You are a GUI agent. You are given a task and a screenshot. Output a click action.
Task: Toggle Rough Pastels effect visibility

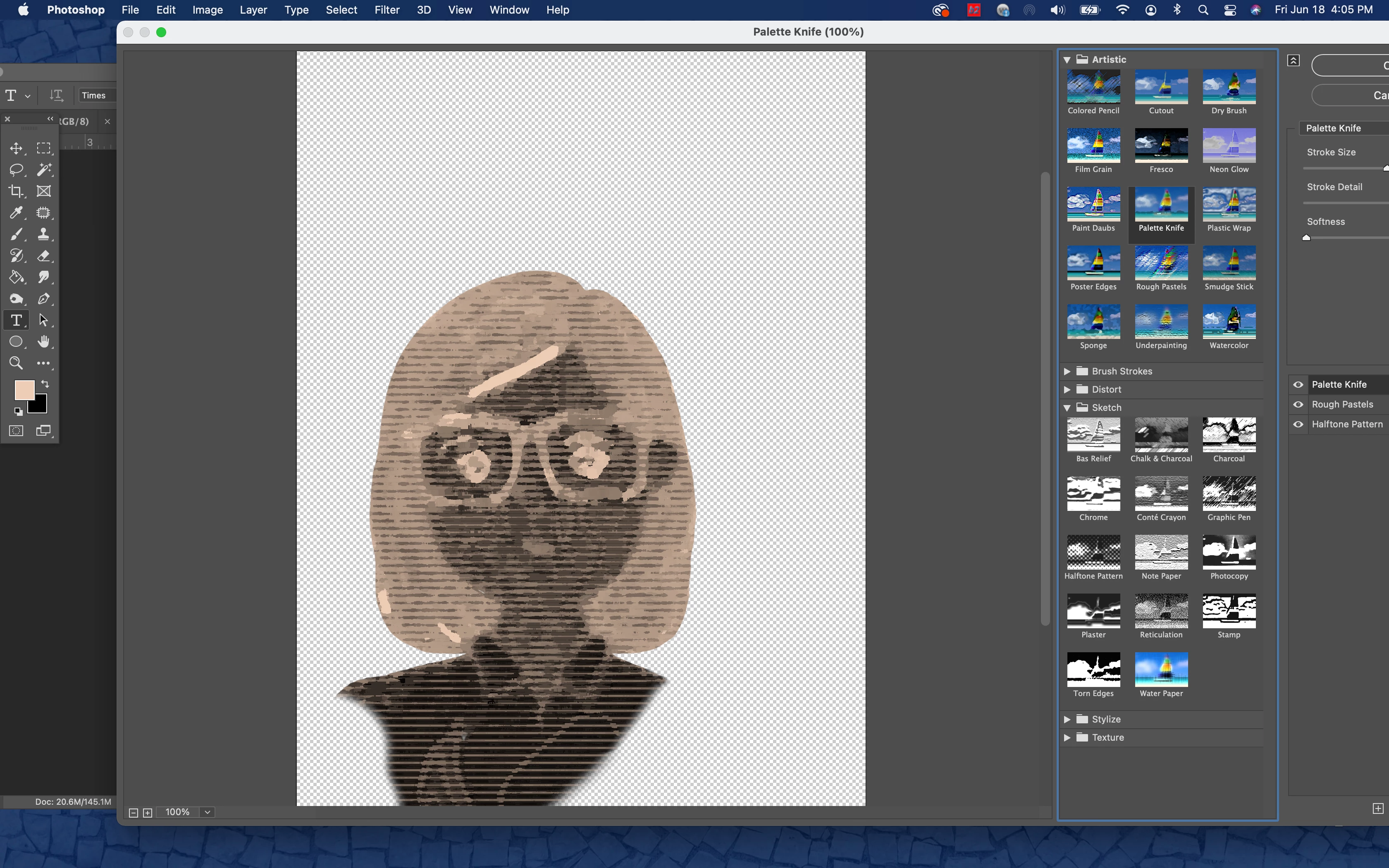[1298, 404]
